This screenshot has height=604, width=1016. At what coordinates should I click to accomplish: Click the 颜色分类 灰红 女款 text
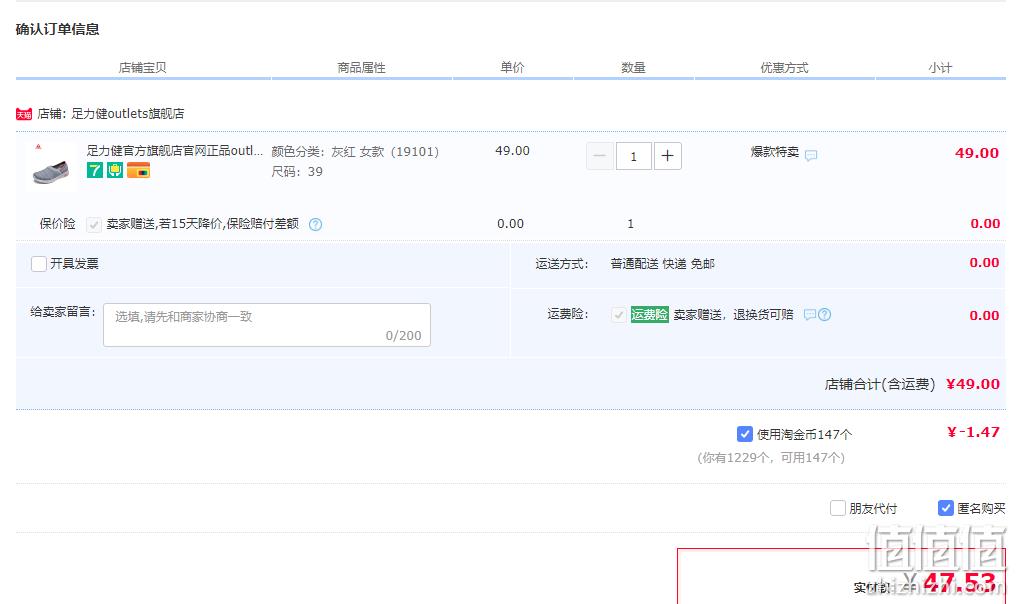[x=355, y=152]
